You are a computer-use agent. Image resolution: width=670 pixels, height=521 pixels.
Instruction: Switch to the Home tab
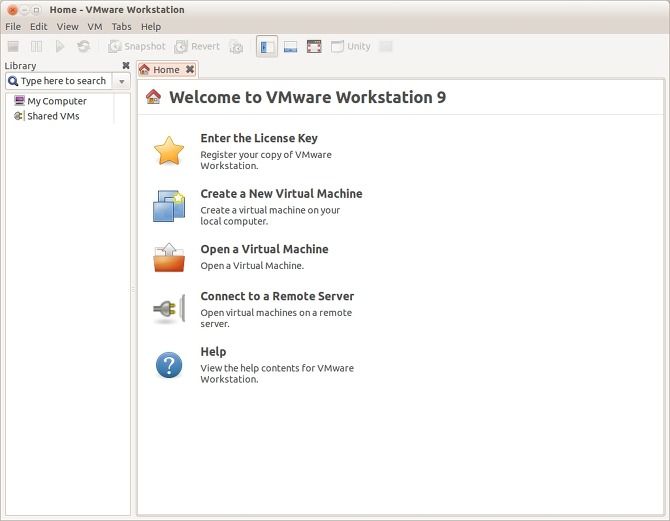166,70
